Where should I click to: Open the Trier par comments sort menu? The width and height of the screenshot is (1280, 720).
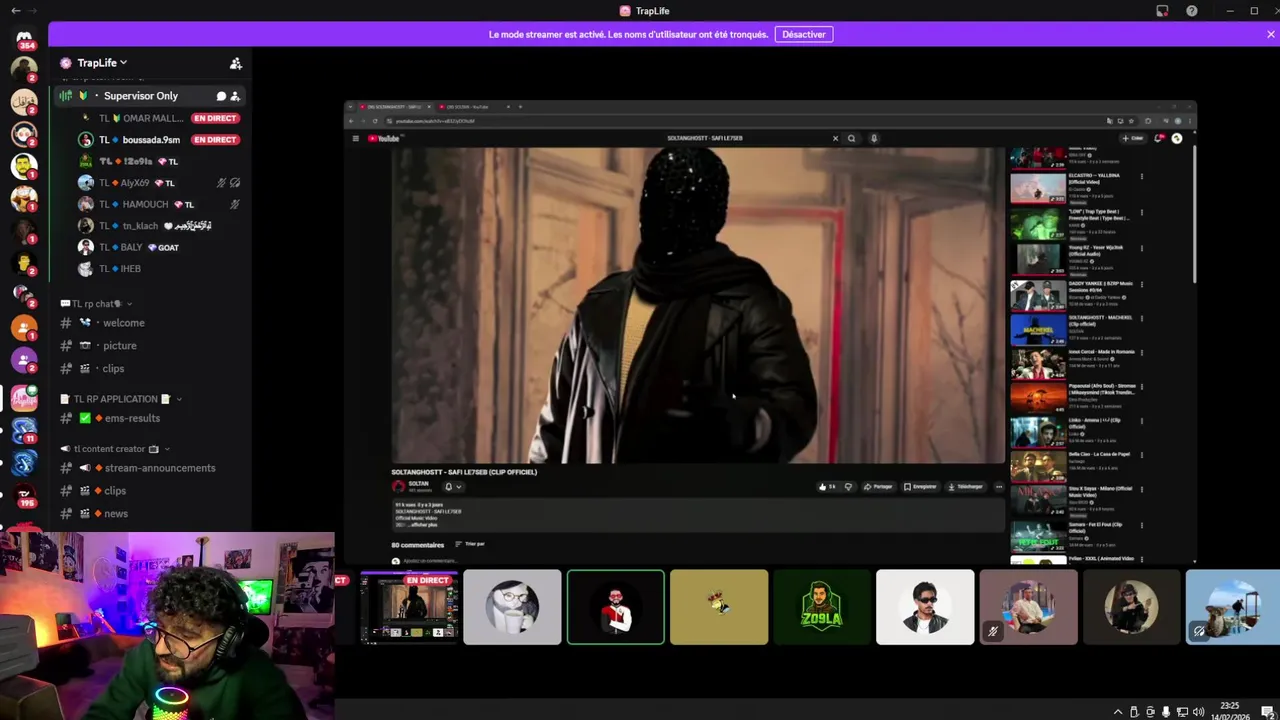click(470, 544)
